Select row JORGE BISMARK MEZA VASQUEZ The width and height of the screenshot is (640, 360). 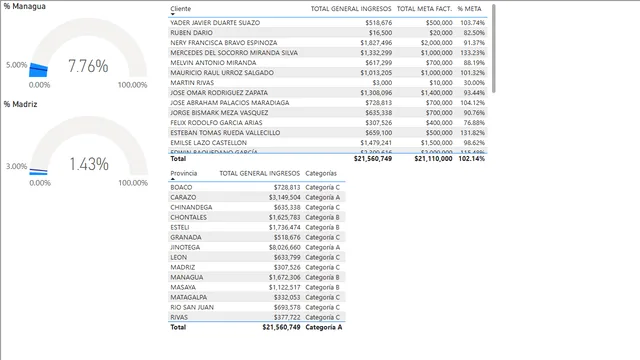(327, 113)
